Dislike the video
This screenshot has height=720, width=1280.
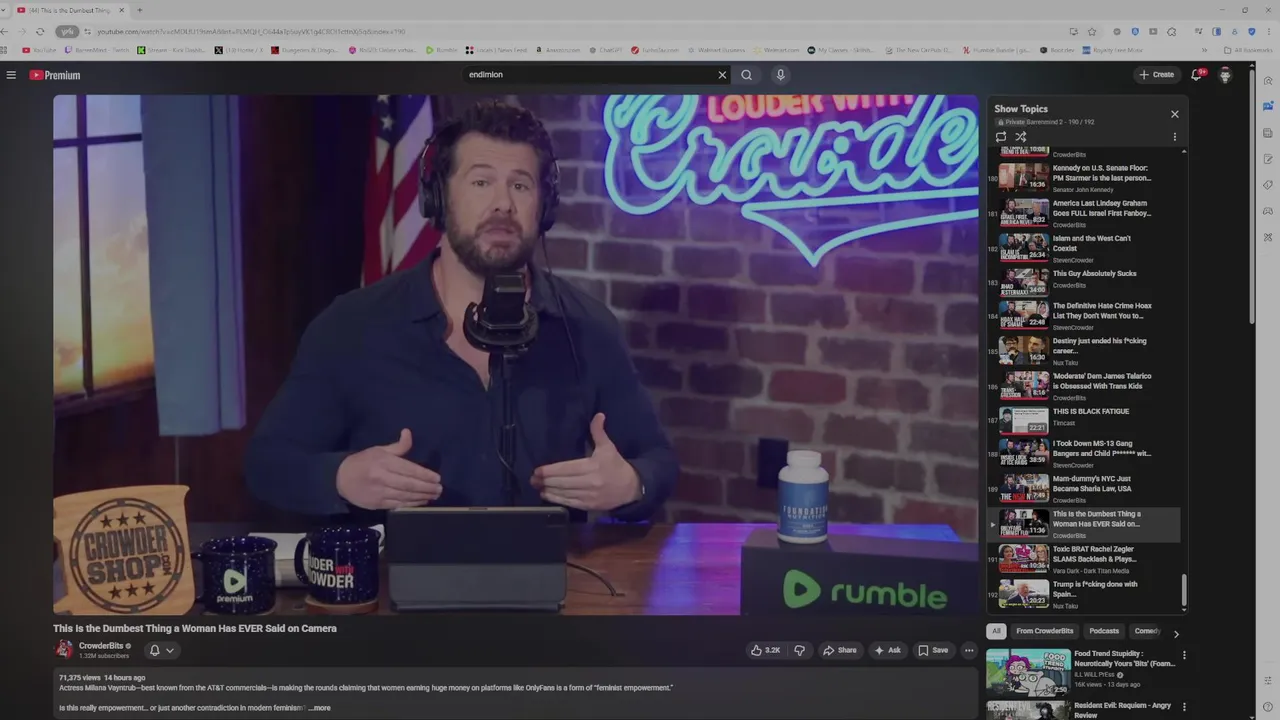tap(799, 650)
